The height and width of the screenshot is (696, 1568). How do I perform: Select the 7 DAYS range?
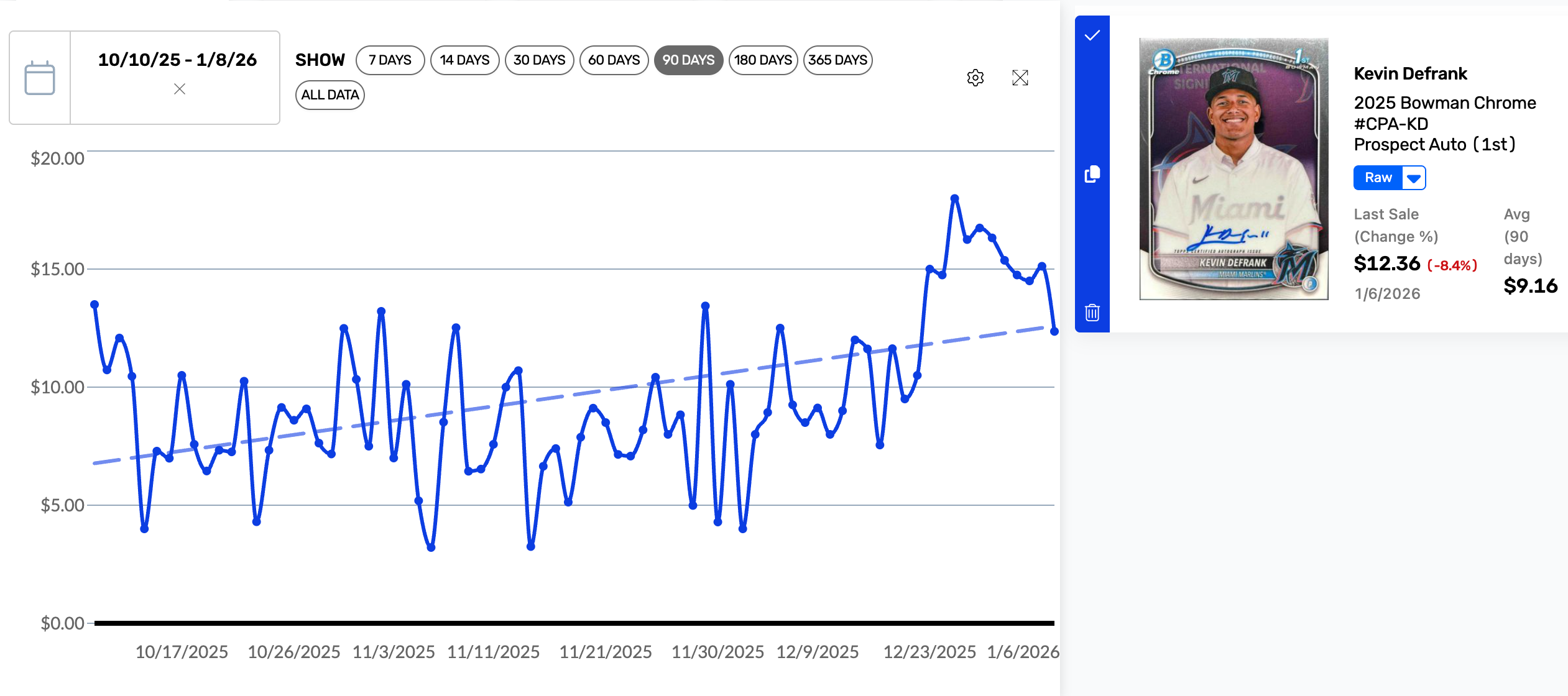[390, 60]
